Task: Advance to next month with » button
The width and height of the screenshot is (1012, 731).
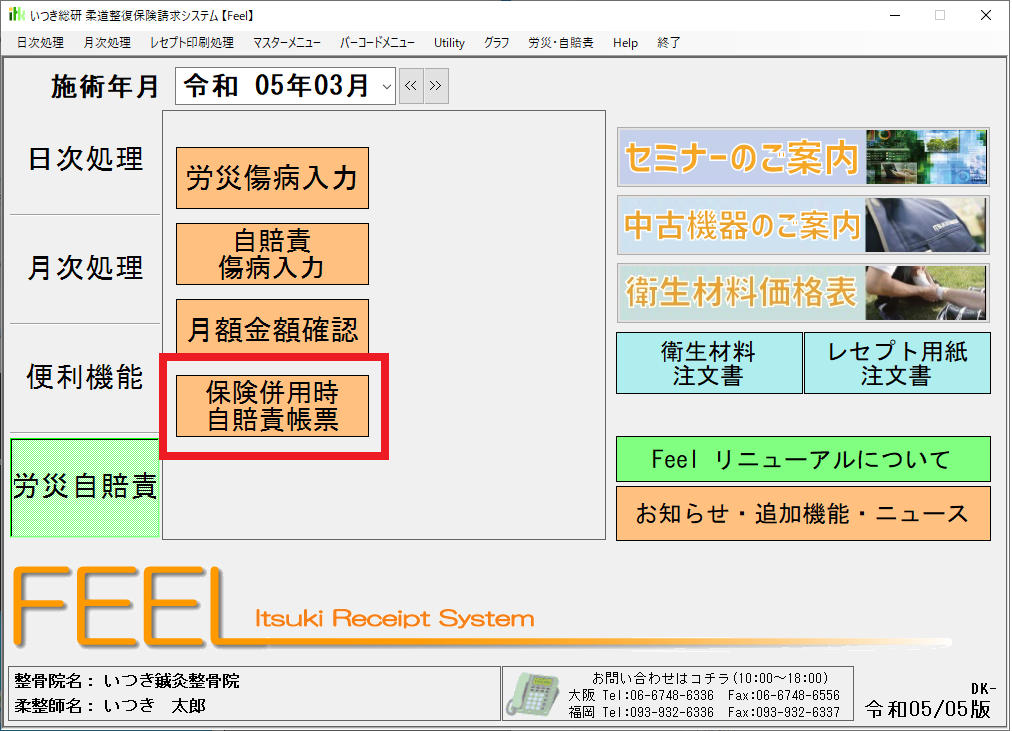Action: point(436,86)
